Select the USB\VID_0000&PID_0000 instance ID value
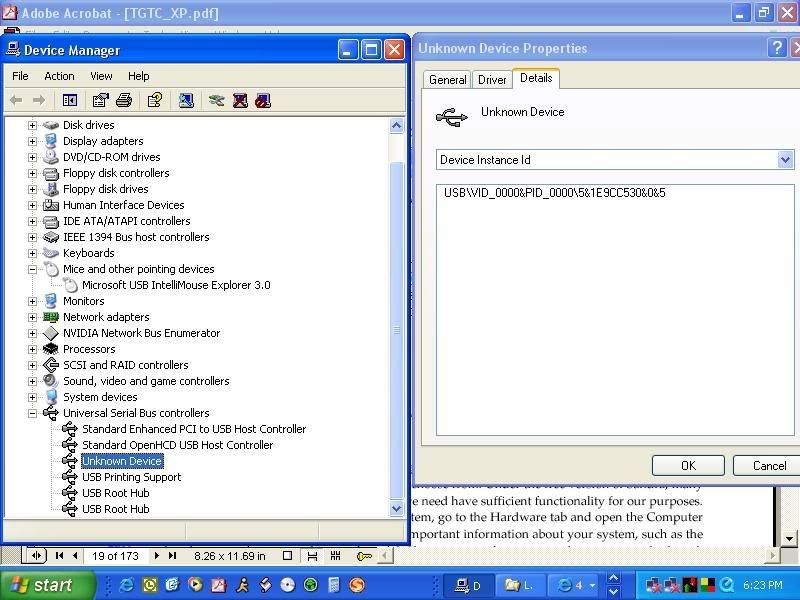Screen dimensions: 800x600 pyautogui.click(x=555, y=193)
